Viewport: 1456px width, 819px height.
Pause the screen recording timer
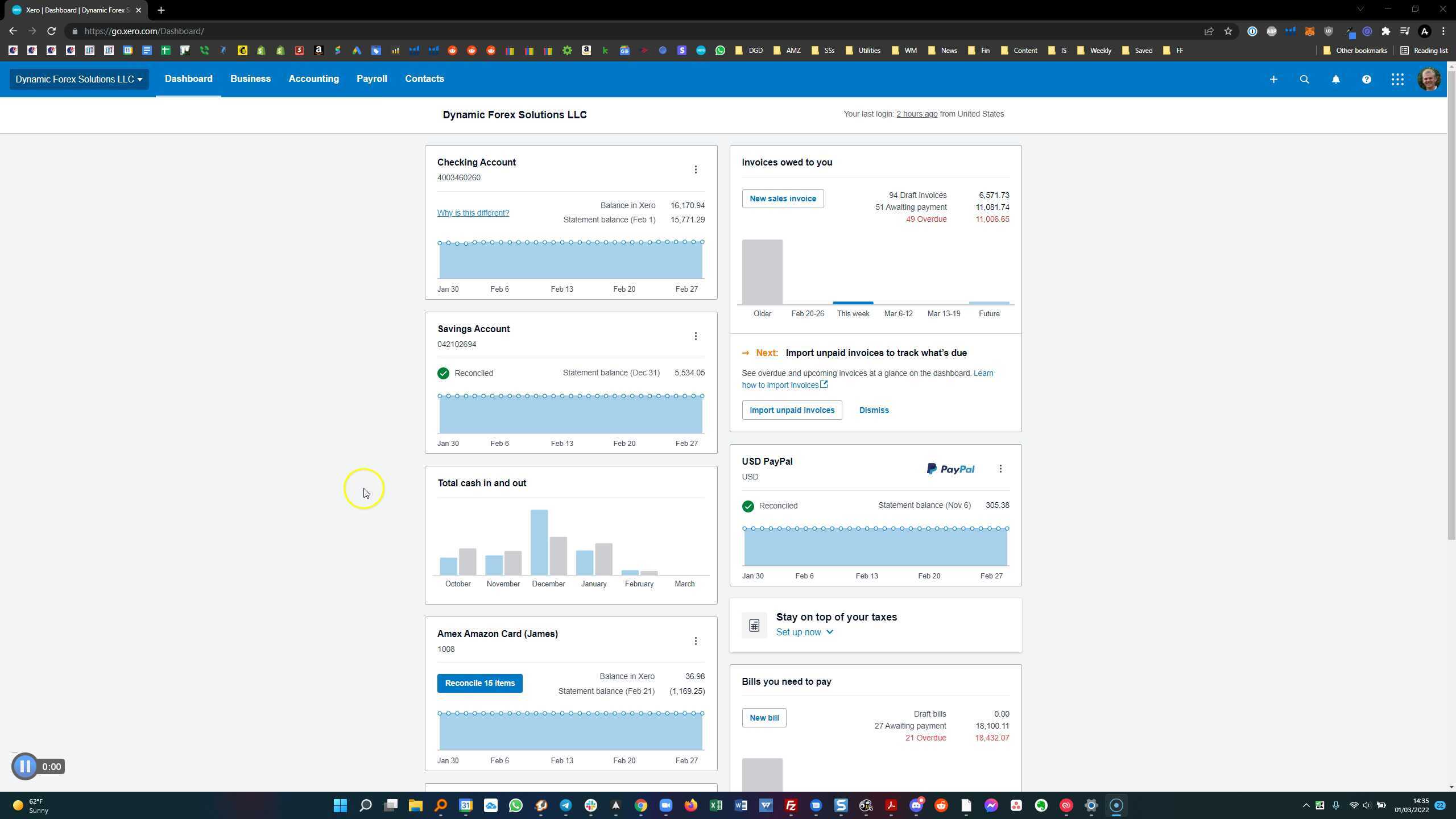pos(25,766)
